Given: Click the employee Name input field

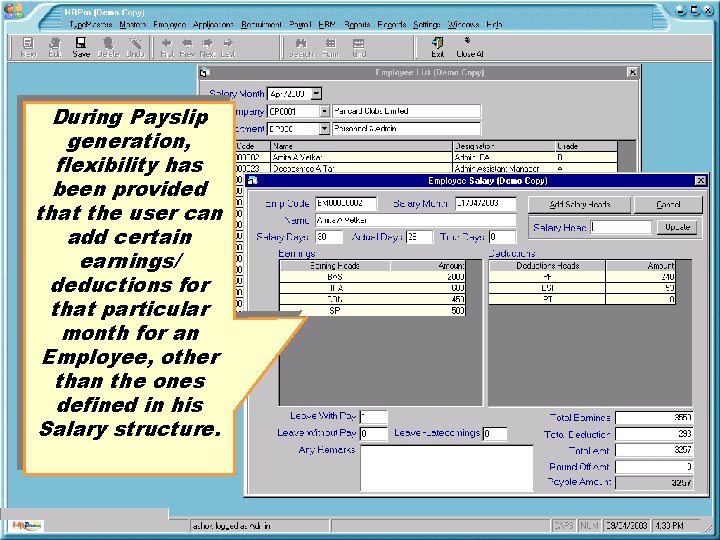Looking at the screenshot, I should point(416,220).
